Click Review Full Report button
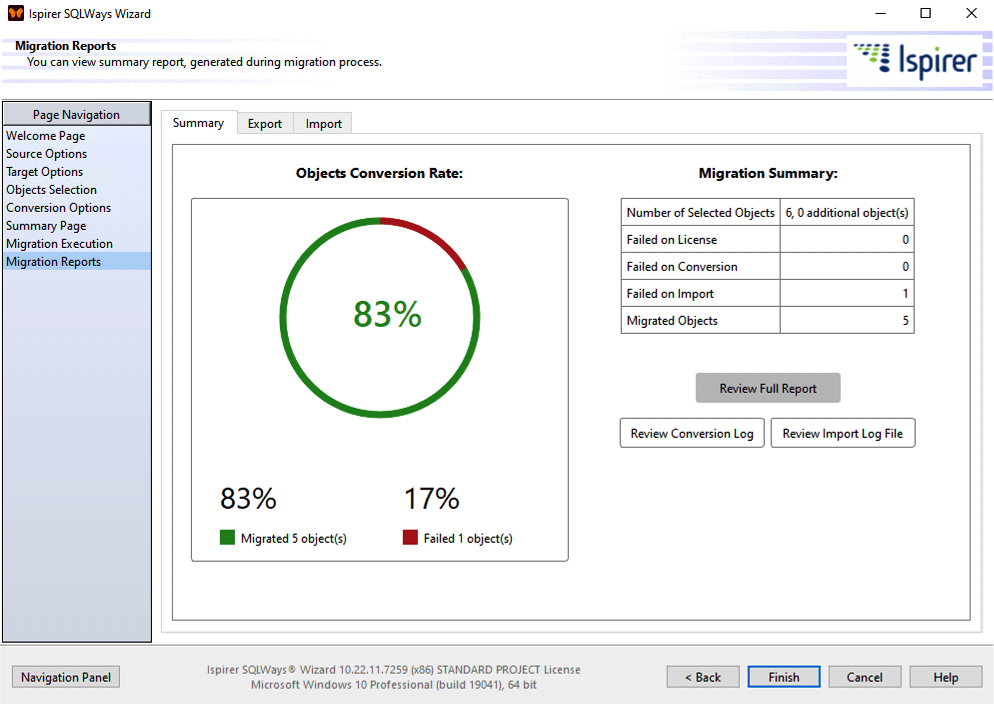Viewport: 994px width, 704px height. [x=768, y=388]
